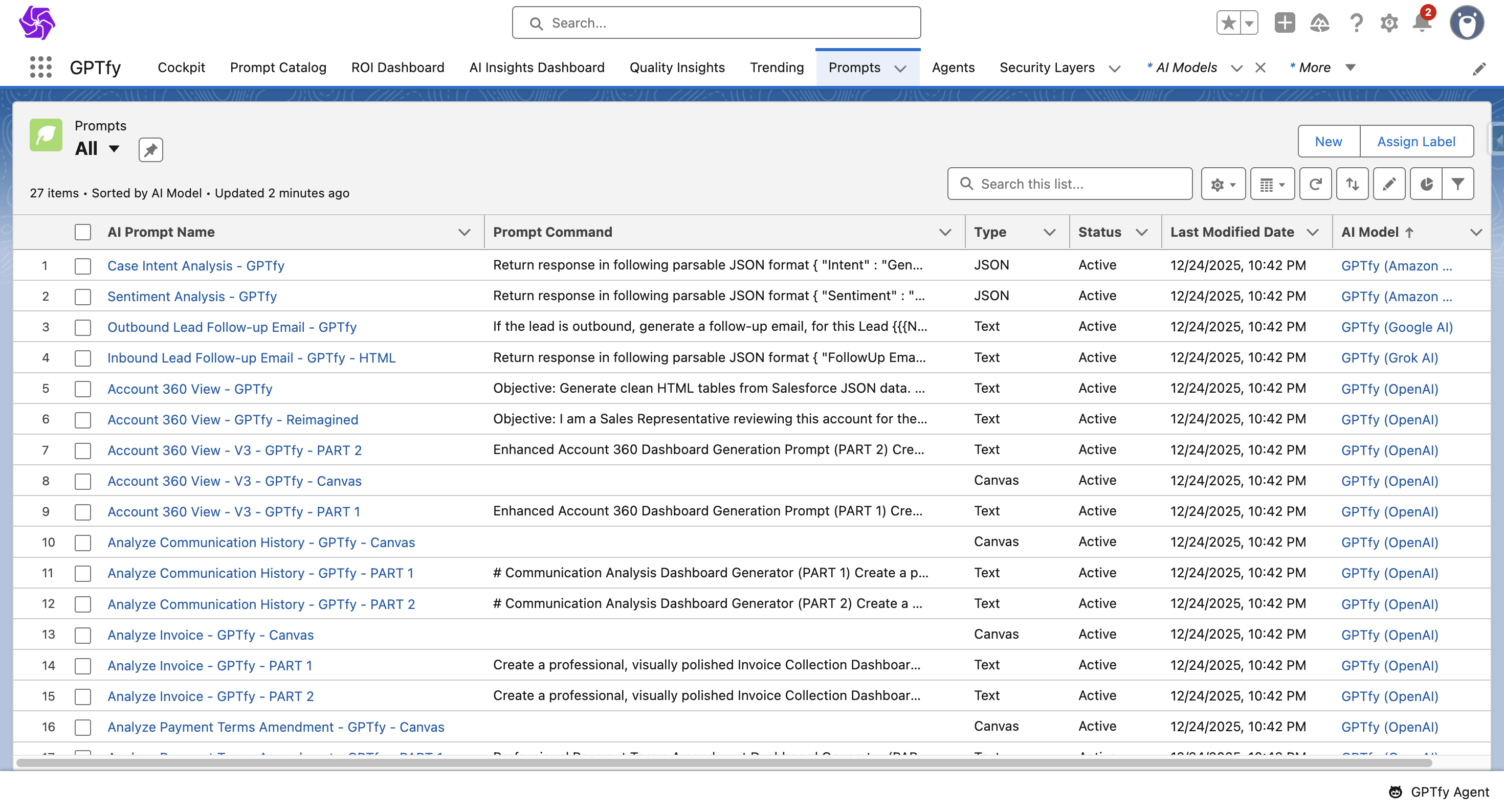
Task: Open the App Launcher grid icon
Action: pyautogui.click(x=40, y=67)
